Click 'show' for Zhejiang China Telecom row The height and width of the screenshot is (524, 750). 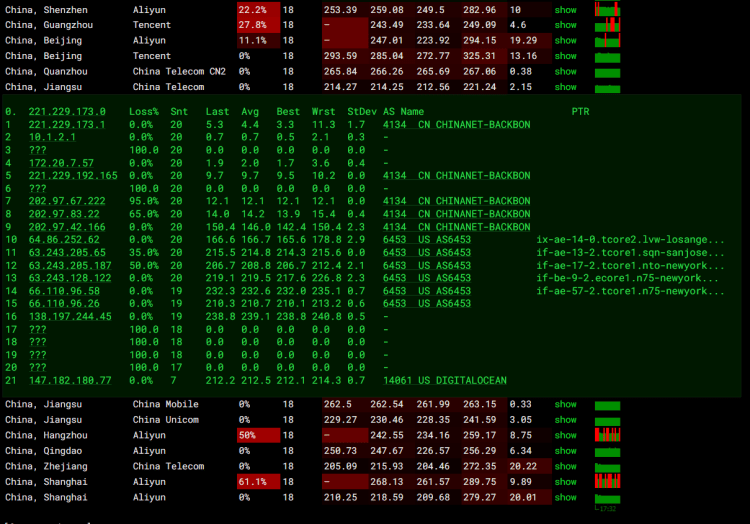[x=565, y=467]
